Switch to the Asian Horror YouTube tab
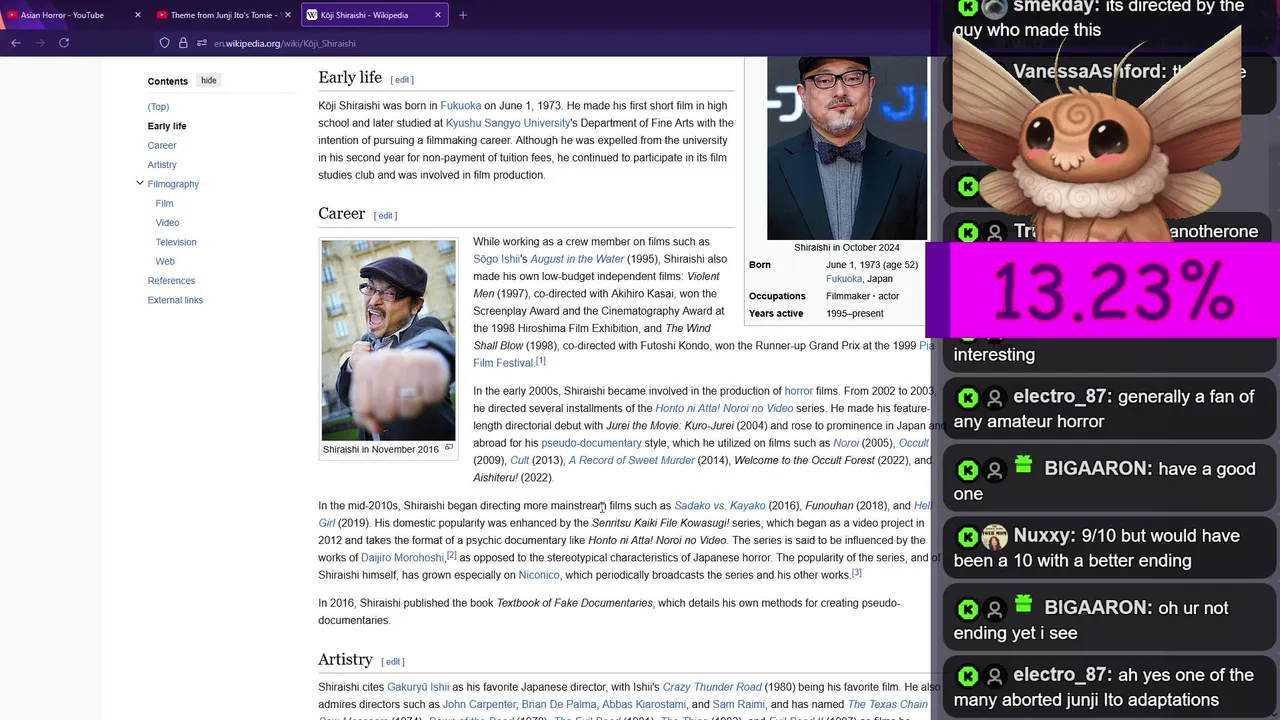The width and height of the screenshot is (1280, 720). pyautogui.click(x=72, y=15)
